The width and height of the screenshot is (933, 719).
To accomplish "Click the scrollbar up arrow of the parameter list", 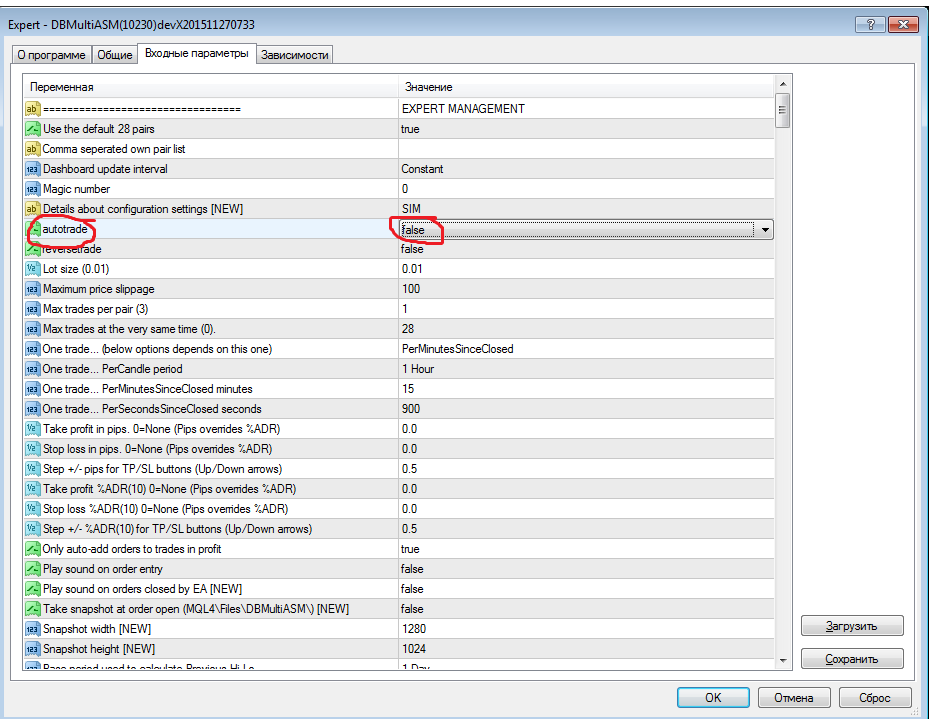I will pyautogui.click(x=782, y=84).
